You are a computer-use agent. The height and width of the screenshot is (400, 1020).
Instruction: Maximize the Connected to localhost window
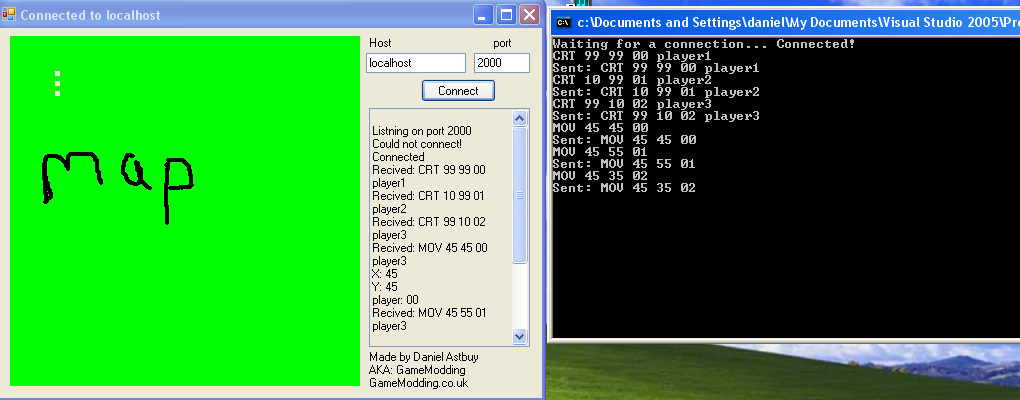click(x=506, y=15)
